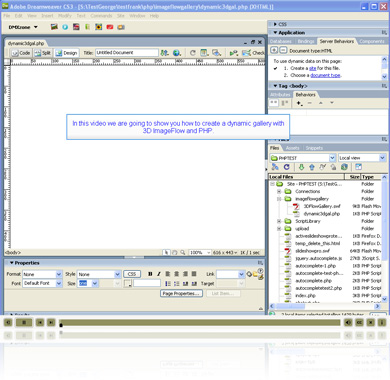Click the video pause button
Screen dimensions: 390x380
coord(24,322)
